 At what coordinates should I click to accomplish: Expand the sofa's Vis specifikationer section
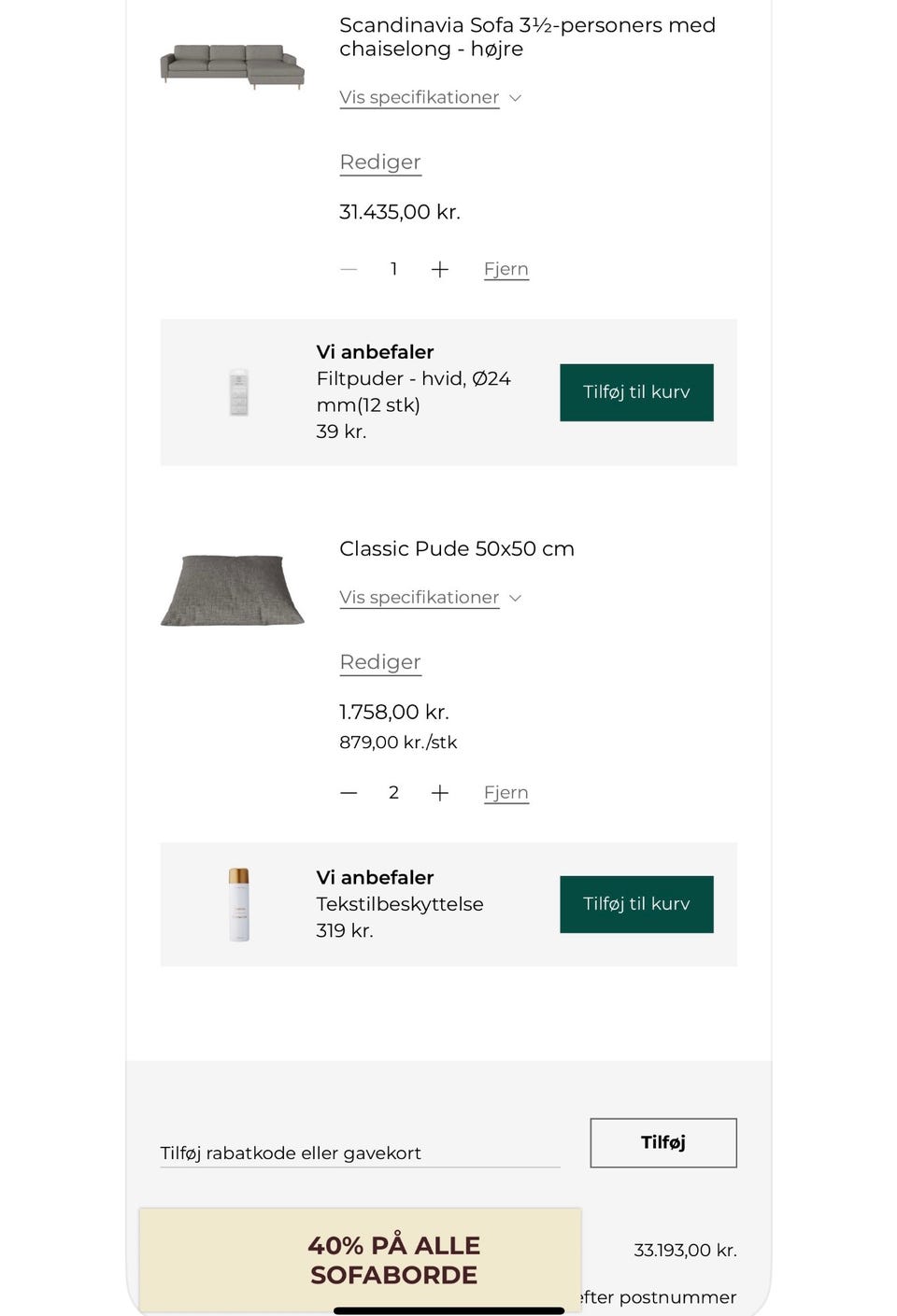tap(420, 97)
